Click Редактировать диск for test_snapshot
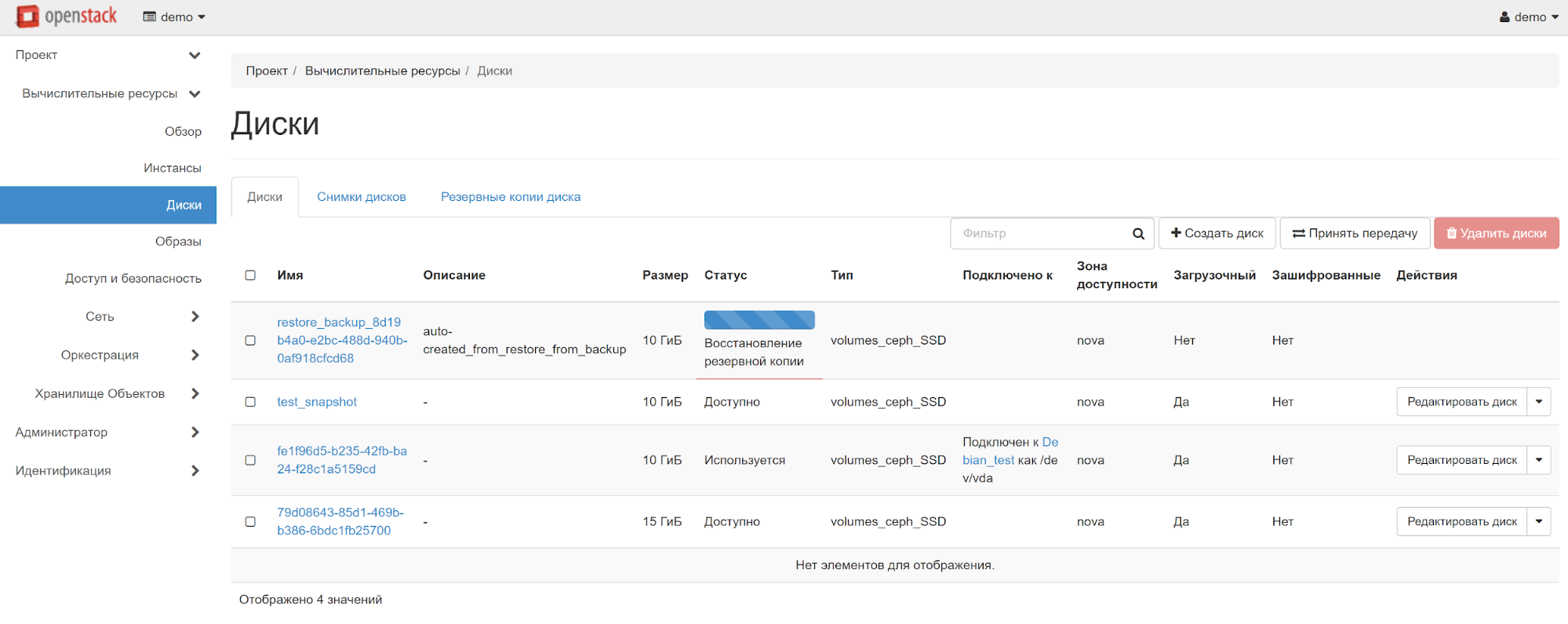Image resolution: width=1568 pixels, height=624 pixels. pyautogui.click(x=1462, y=402)
